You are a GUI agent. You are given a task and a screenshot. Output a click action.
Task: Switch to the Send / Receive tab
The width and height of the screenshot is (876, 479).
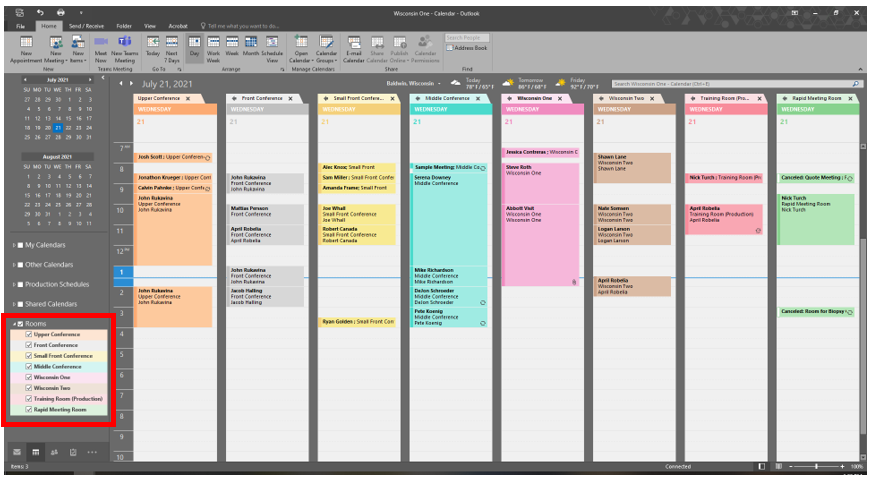[86, 26]
